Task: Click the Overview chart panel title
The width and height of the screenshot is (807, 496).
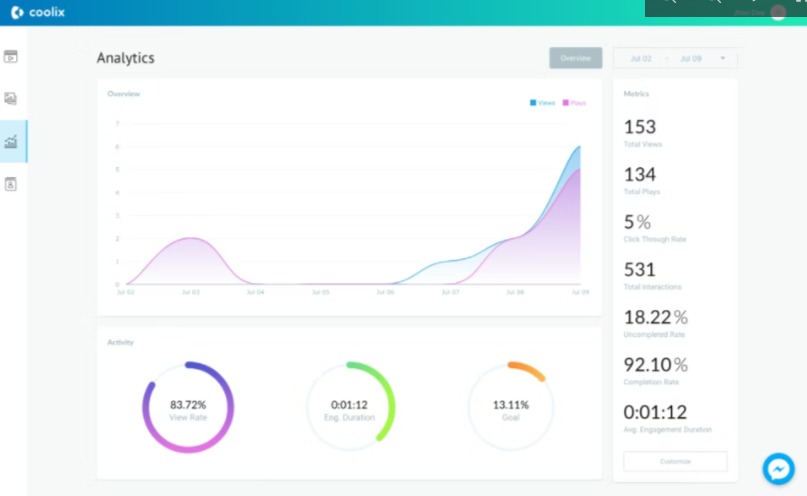Action: [124, 94]
